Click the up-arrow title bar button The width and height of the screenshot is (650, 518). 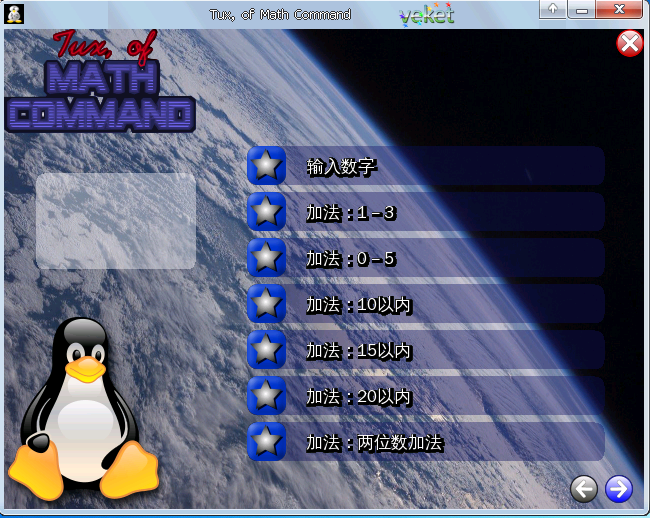click(x=553, y=10)
